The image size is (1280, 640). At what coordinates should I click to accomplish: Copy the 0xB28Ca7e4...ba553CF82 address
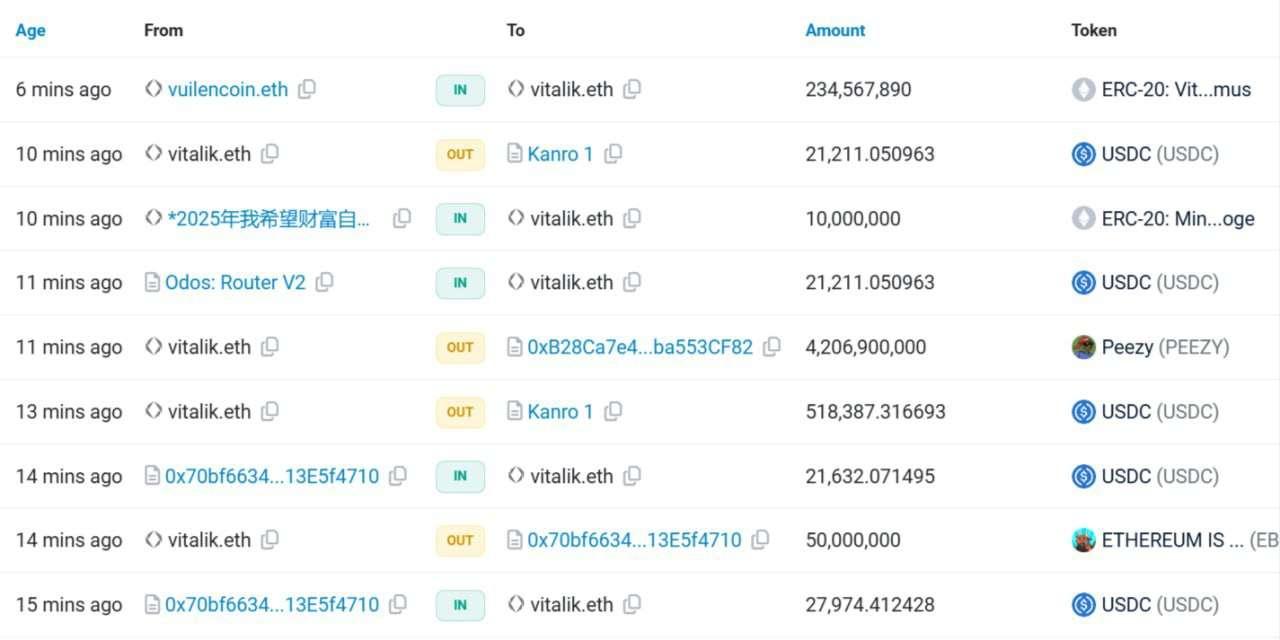771,347
